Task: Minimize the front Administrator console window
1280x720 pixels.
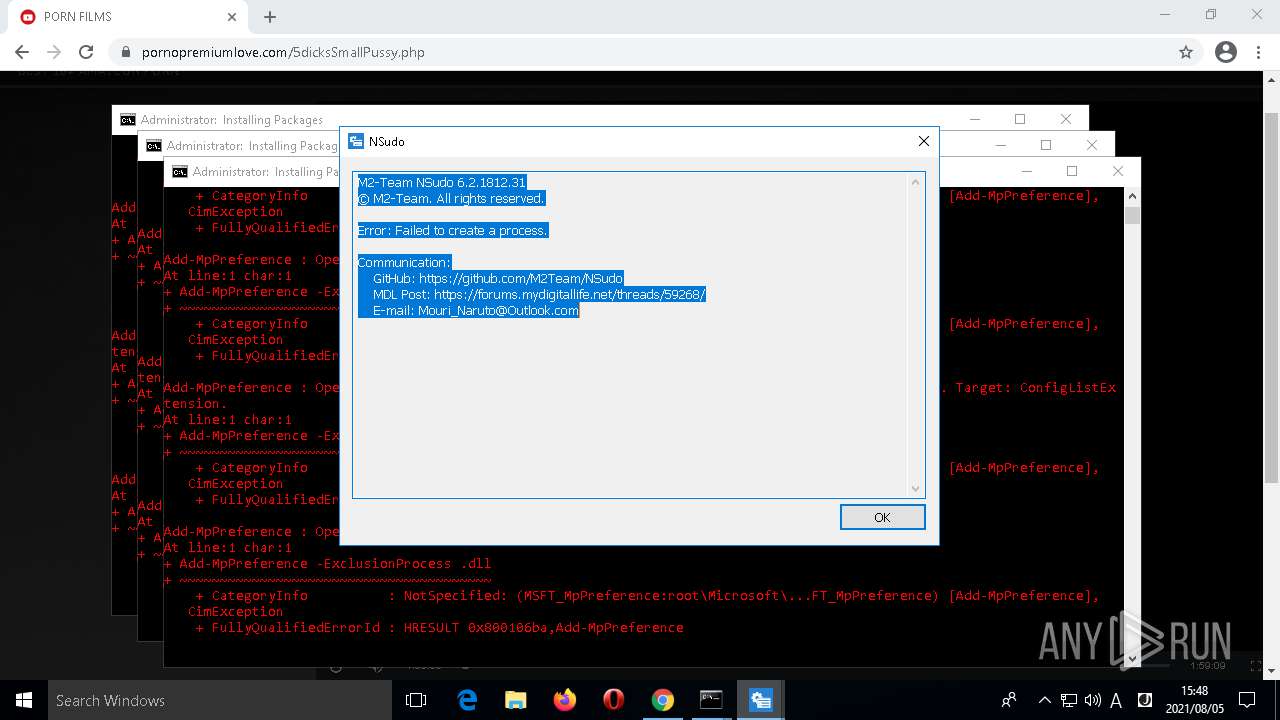Action: [x=1026, y=171]
